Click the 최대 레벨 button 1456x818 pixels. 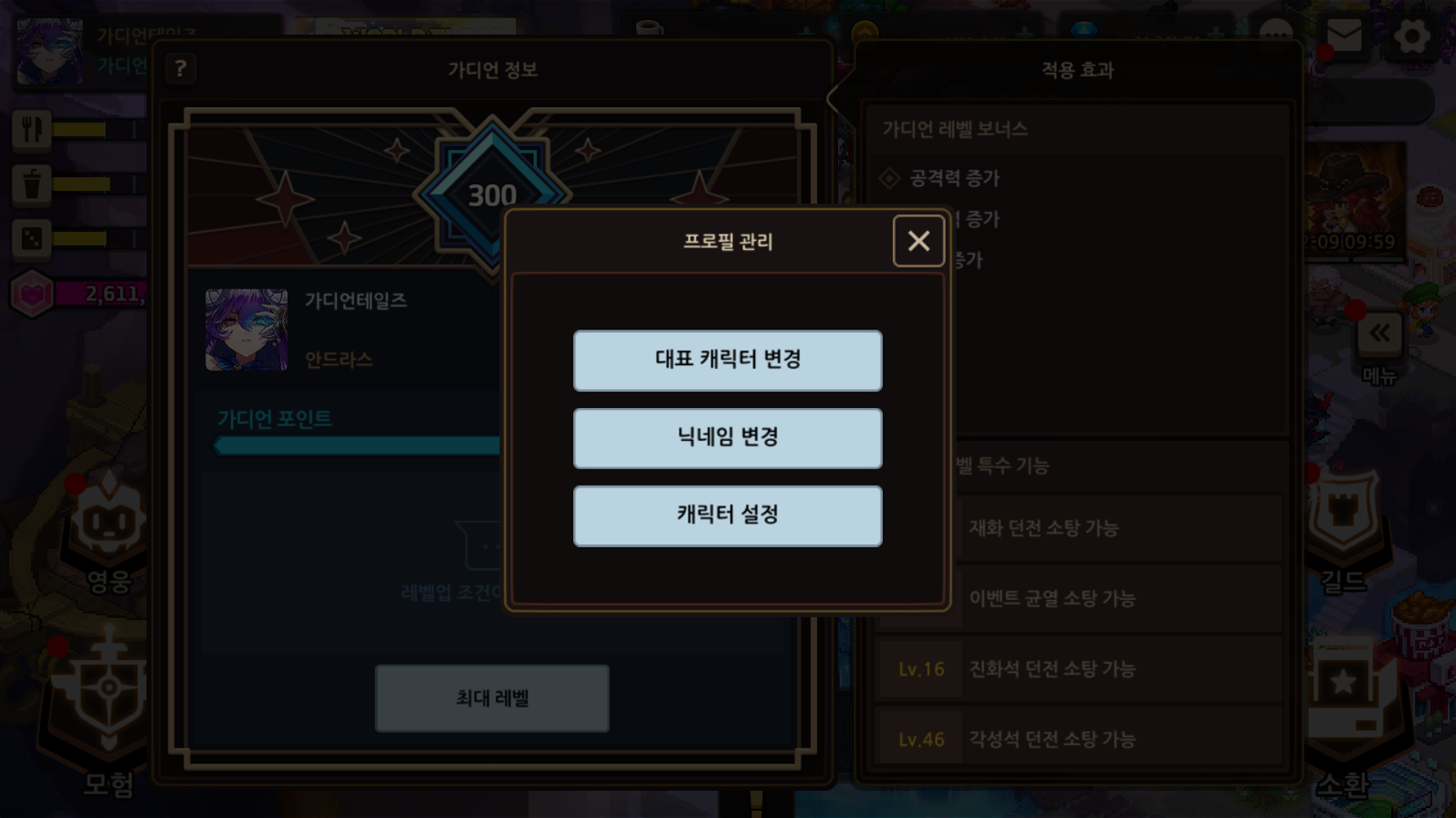492,698
